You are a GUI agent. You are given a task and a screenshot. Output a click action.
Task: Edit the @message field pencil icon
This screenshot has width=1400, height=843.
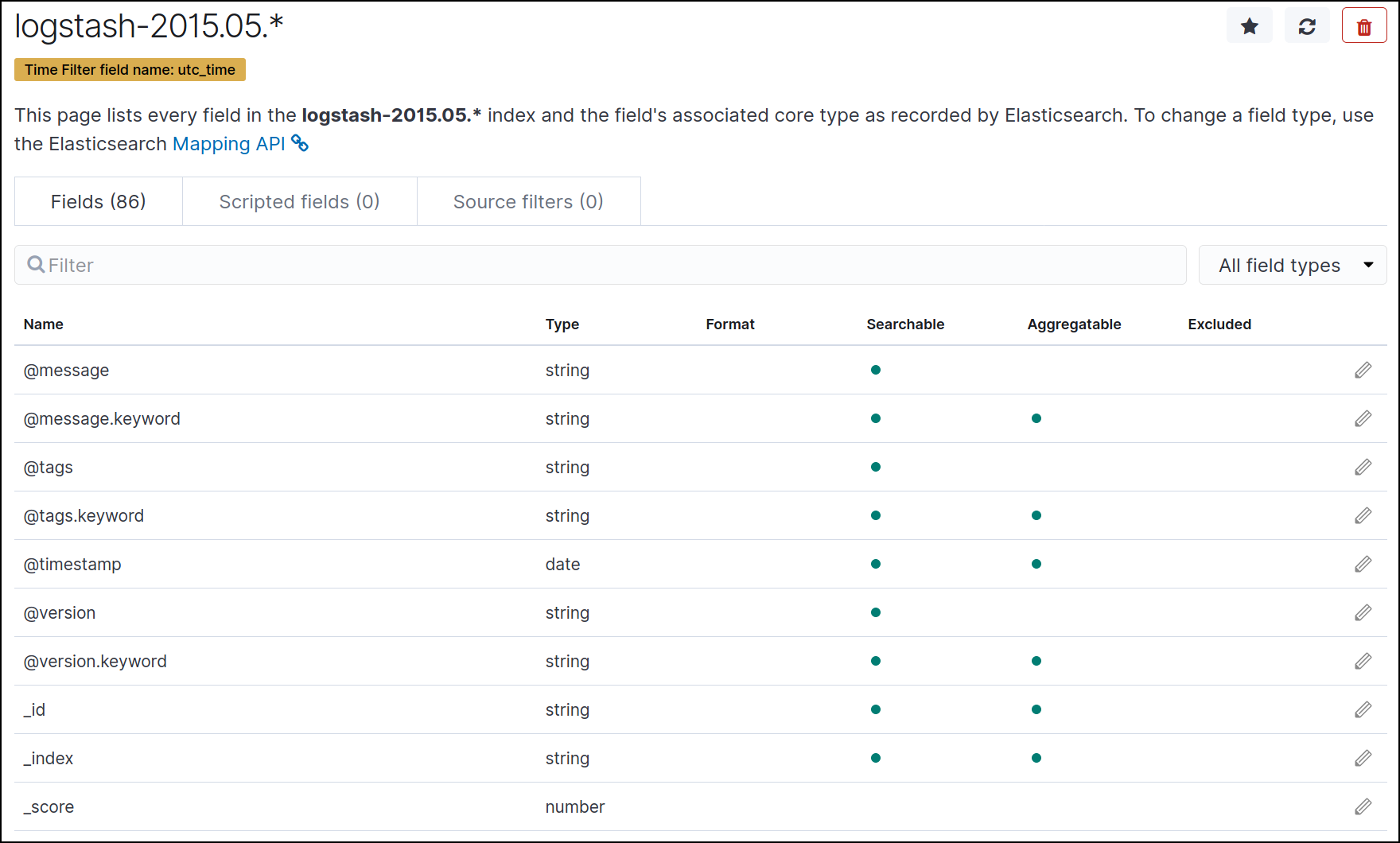coord(1363,370)
